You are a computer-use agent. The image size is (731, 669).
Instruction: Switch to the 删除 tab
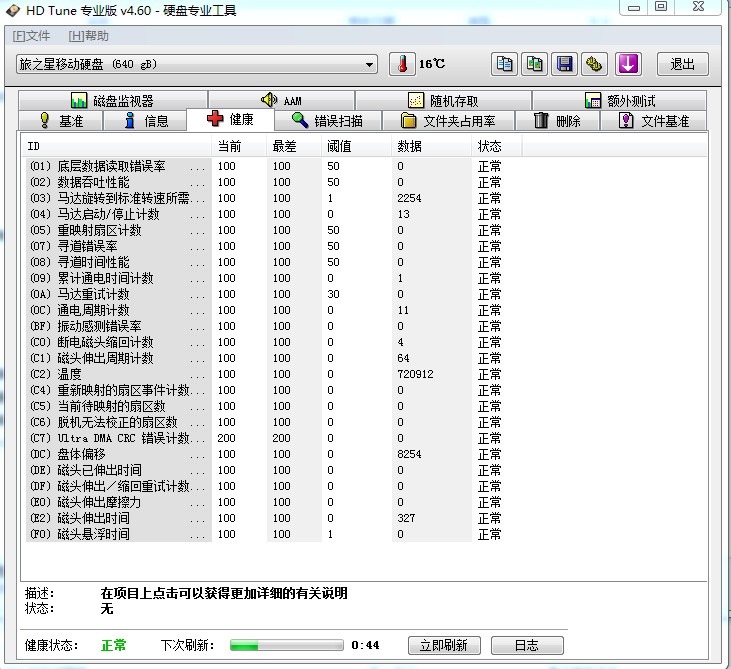(x=557, y=121)
